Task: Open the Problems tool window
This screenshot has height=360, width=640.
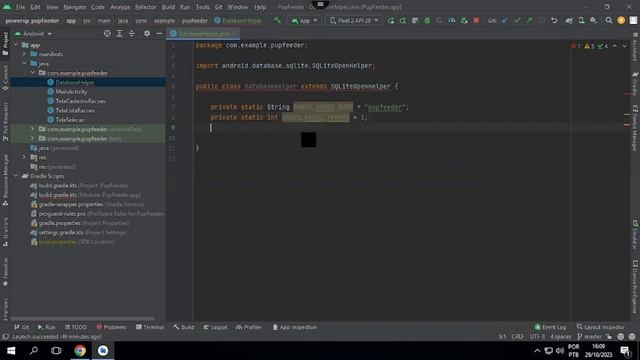Action: click(x=111, y=327)
